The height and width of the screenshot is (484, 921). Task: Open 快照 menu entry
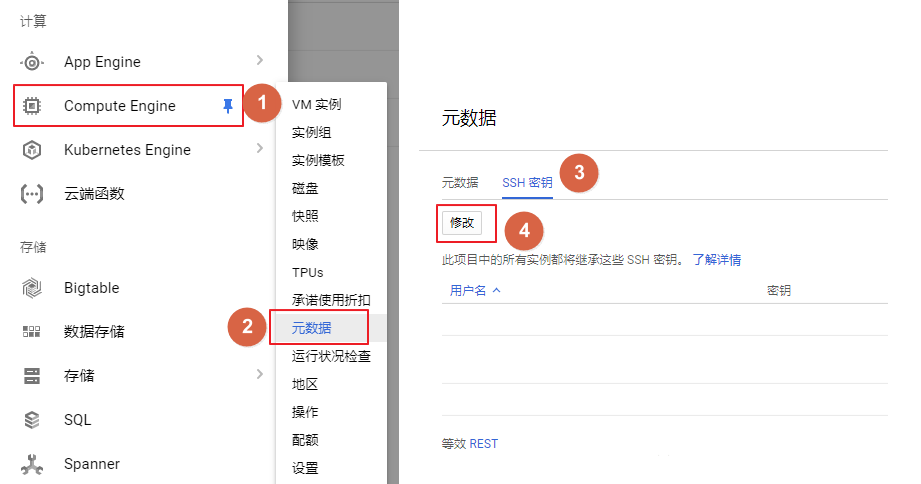click(x=305, y=216)
